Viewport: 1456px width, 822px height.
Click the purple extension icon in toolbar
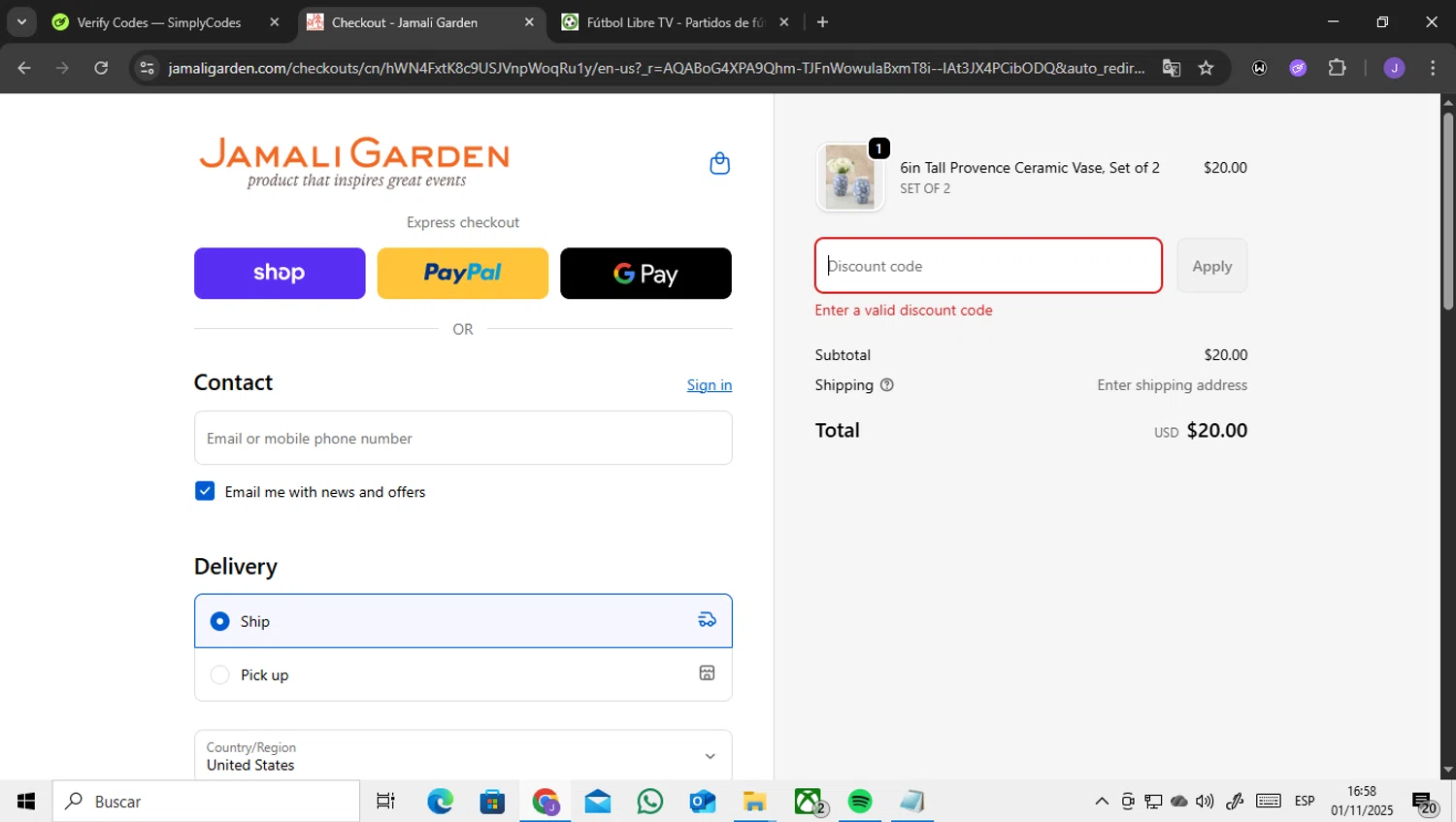click(x=1298, y=68)
